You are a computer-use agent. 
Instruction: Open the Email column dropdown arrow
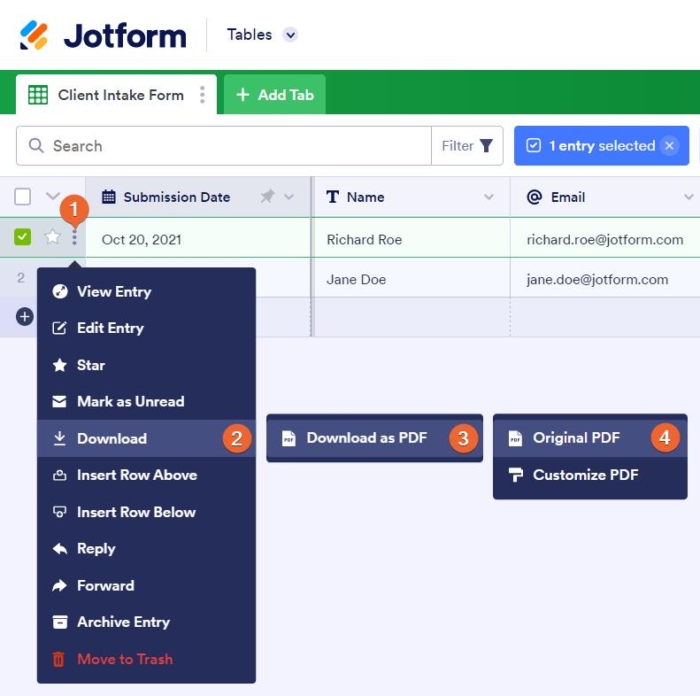click(688, 197)
